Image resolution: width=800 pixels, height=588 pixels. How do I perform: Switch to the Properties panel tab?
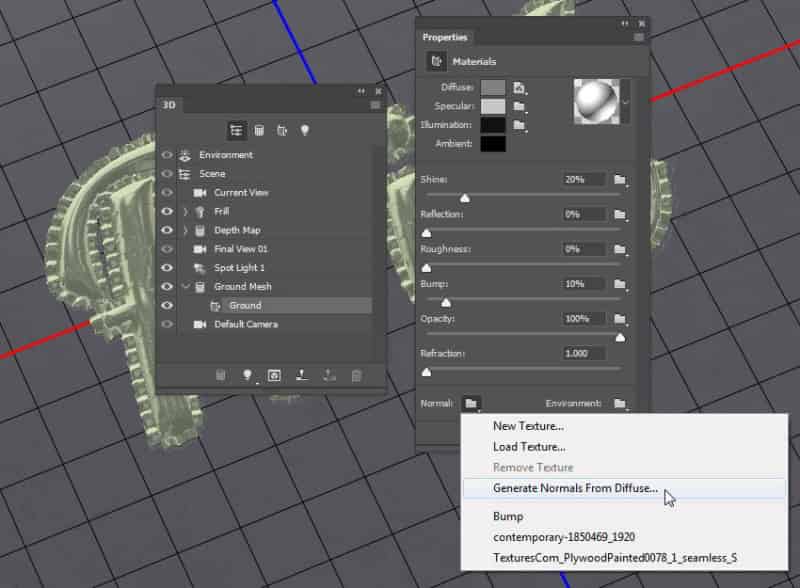445,37
